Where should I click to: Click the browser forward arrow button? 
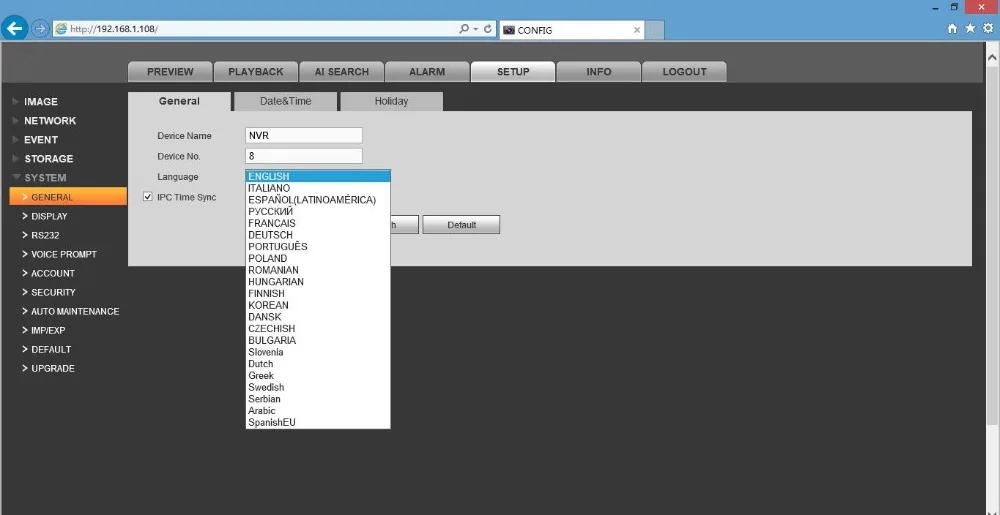(40, 29)
